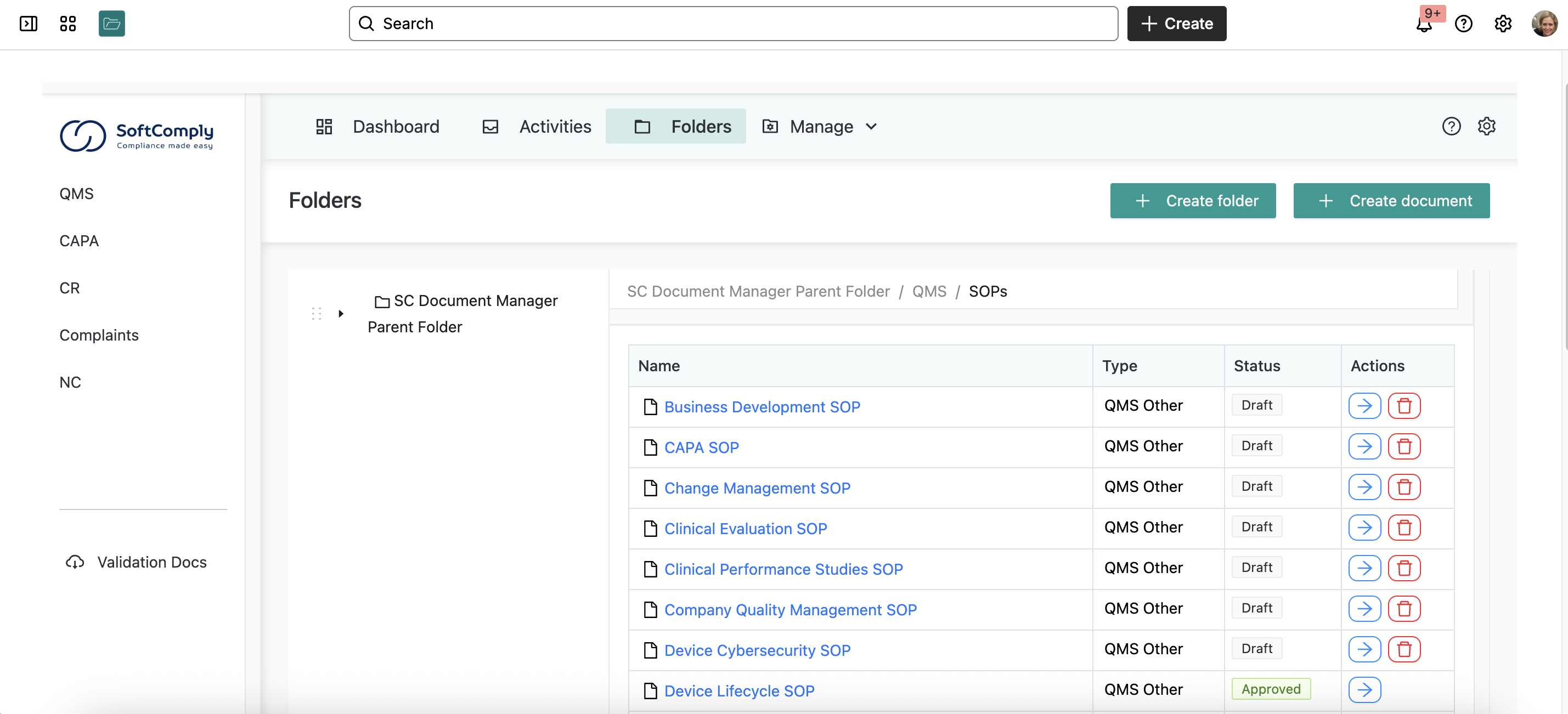
Task: Expand the SC Document Manager Parent Folder
Action: (x=341, y=314)
